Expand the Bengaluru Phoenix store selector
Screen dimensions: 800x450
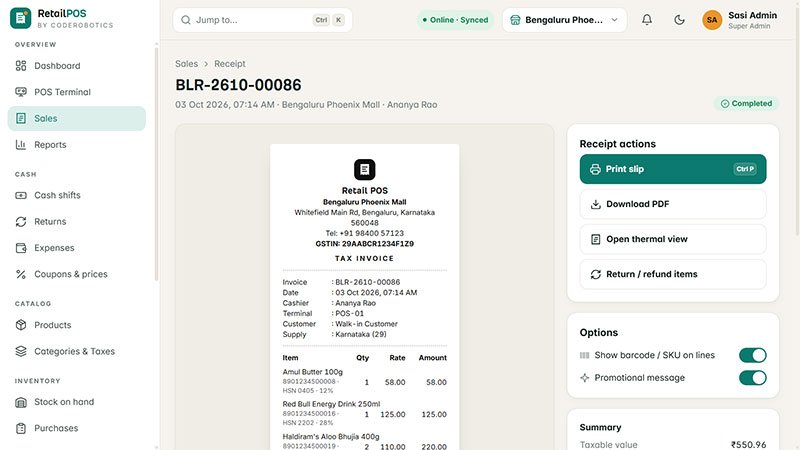point(564,20)
